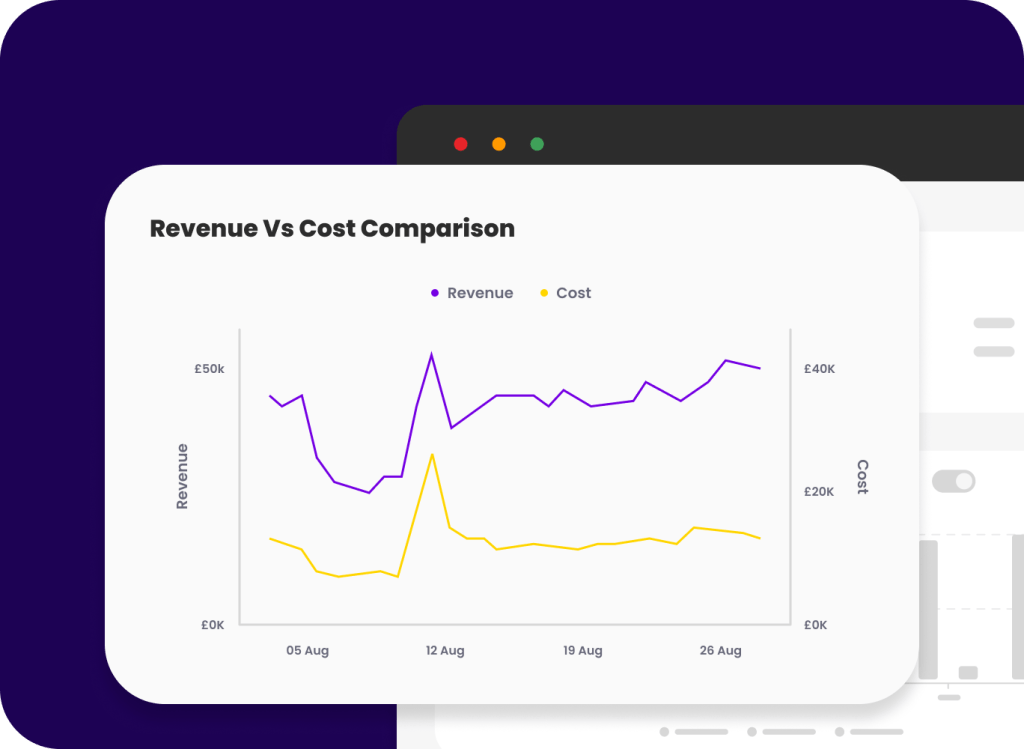1024x749 pixels.
Task: Click the £40K cost axis label
Action: [x=819, y=369]
